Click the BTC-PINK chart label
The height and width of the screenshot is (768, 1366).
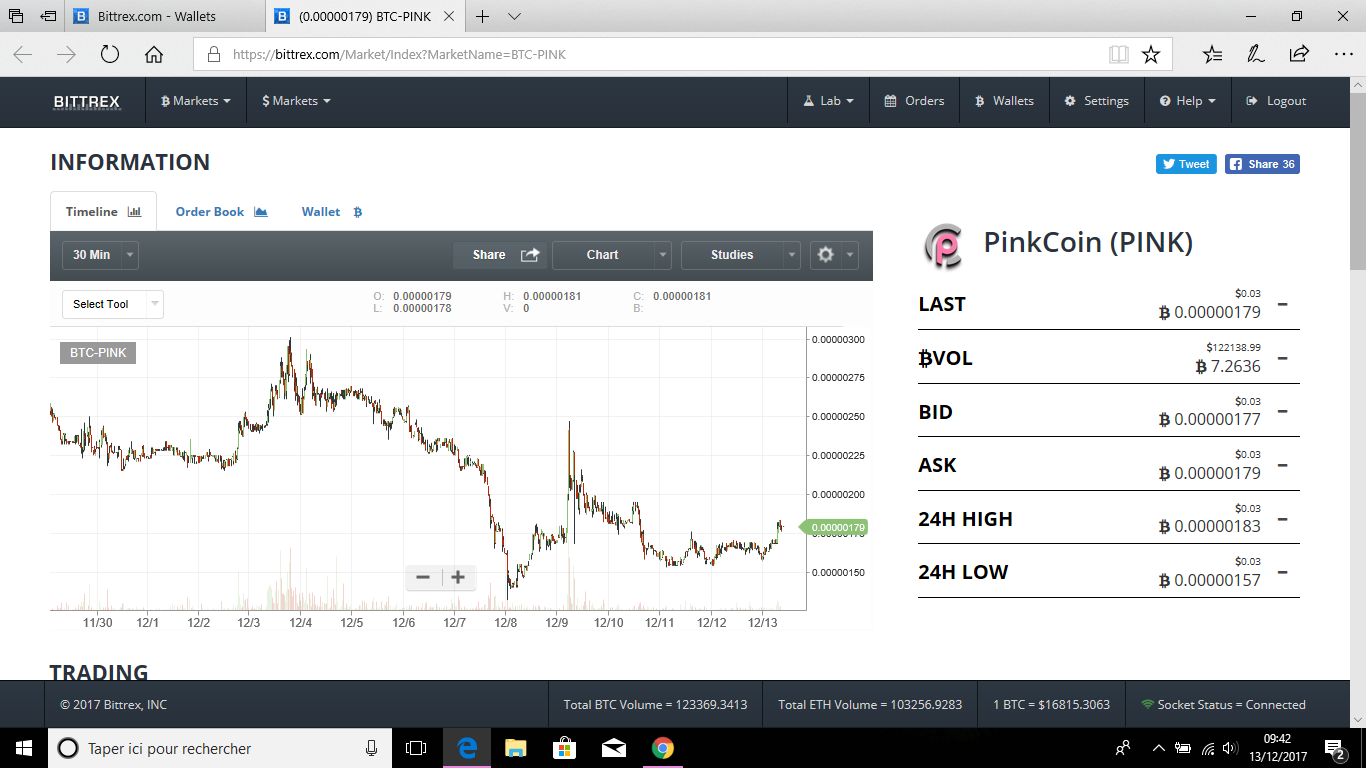[98, 353]
